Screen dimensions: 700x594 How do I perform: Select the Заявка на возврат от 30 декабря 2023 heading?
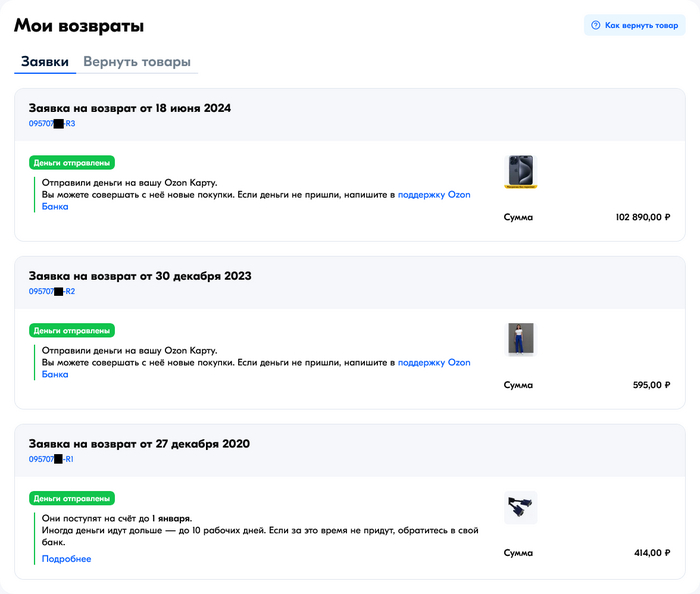(140, 276)
